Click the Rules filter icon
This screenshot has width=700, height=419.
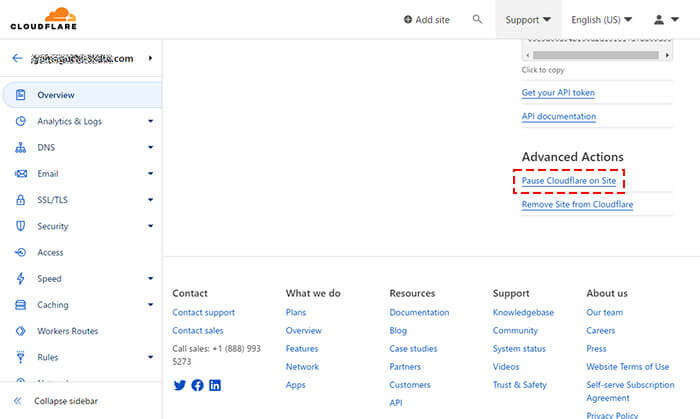click(21, 357)
